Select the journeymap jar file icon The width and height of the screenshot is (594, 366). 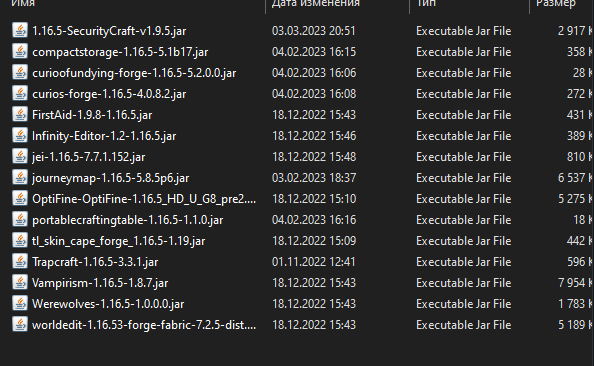(x=20, y=177)
